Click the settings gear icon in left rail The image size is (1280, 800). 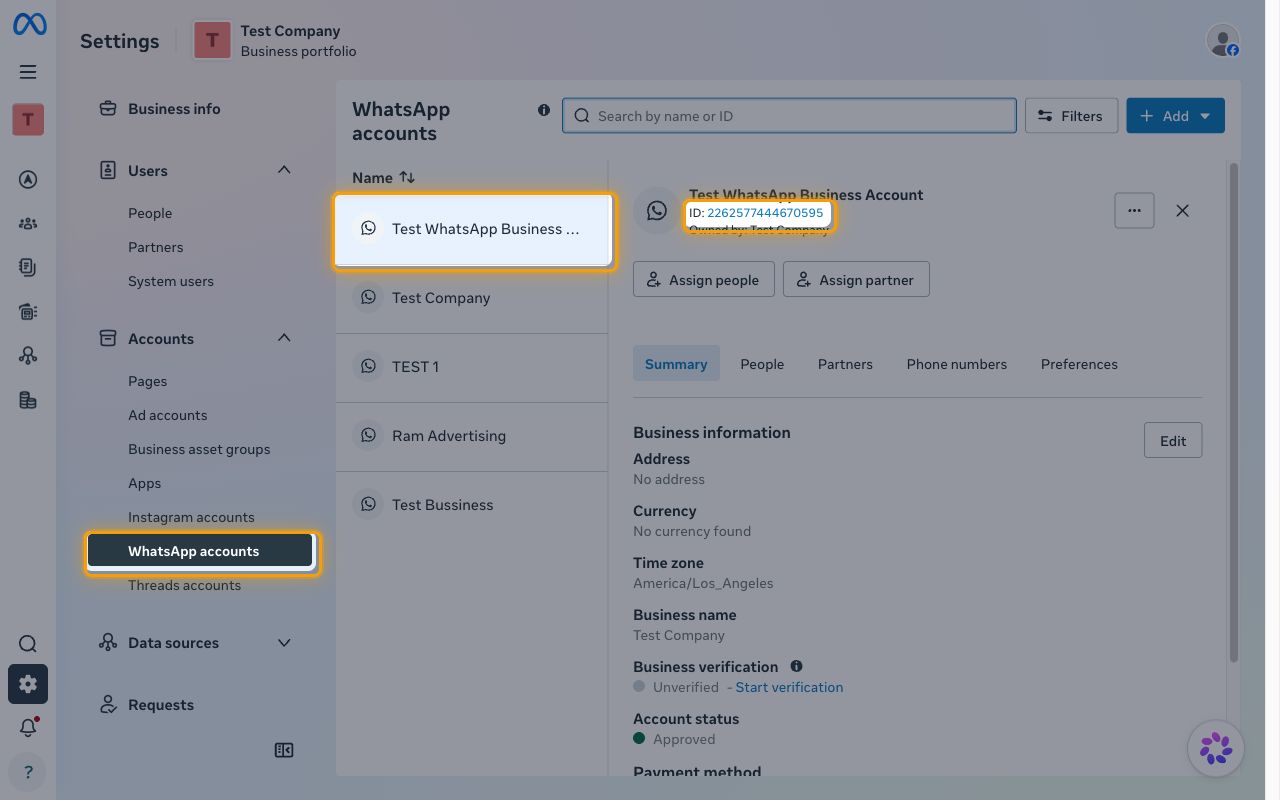[28, 684]
